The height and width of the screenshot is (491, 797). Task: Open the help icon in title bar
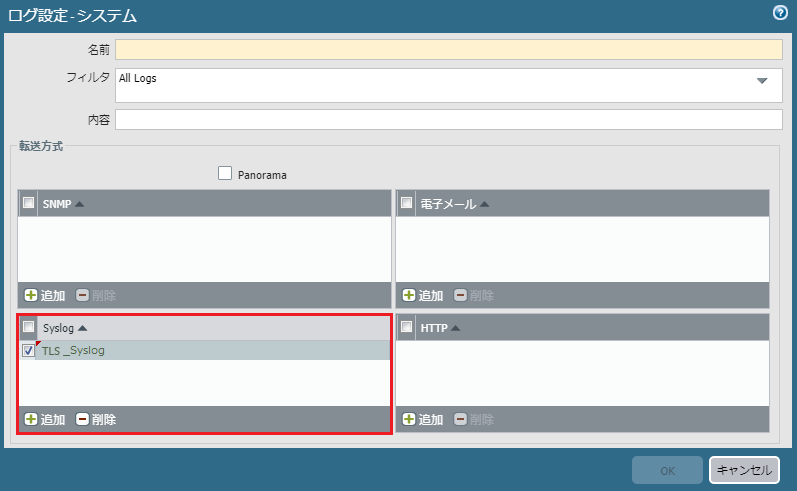pos(780,13)
